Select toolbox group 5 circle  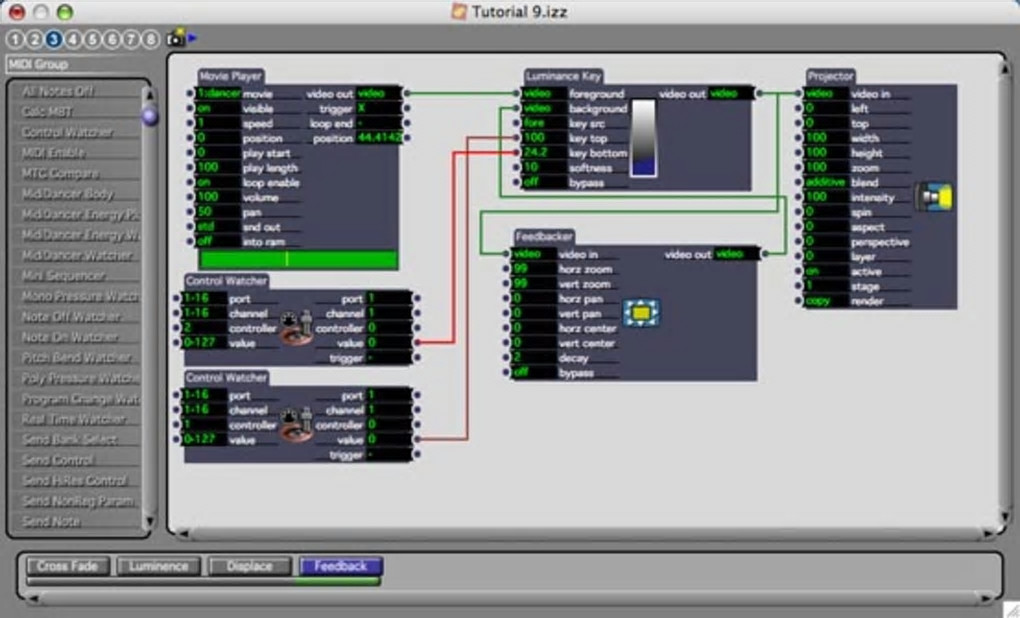92,39
